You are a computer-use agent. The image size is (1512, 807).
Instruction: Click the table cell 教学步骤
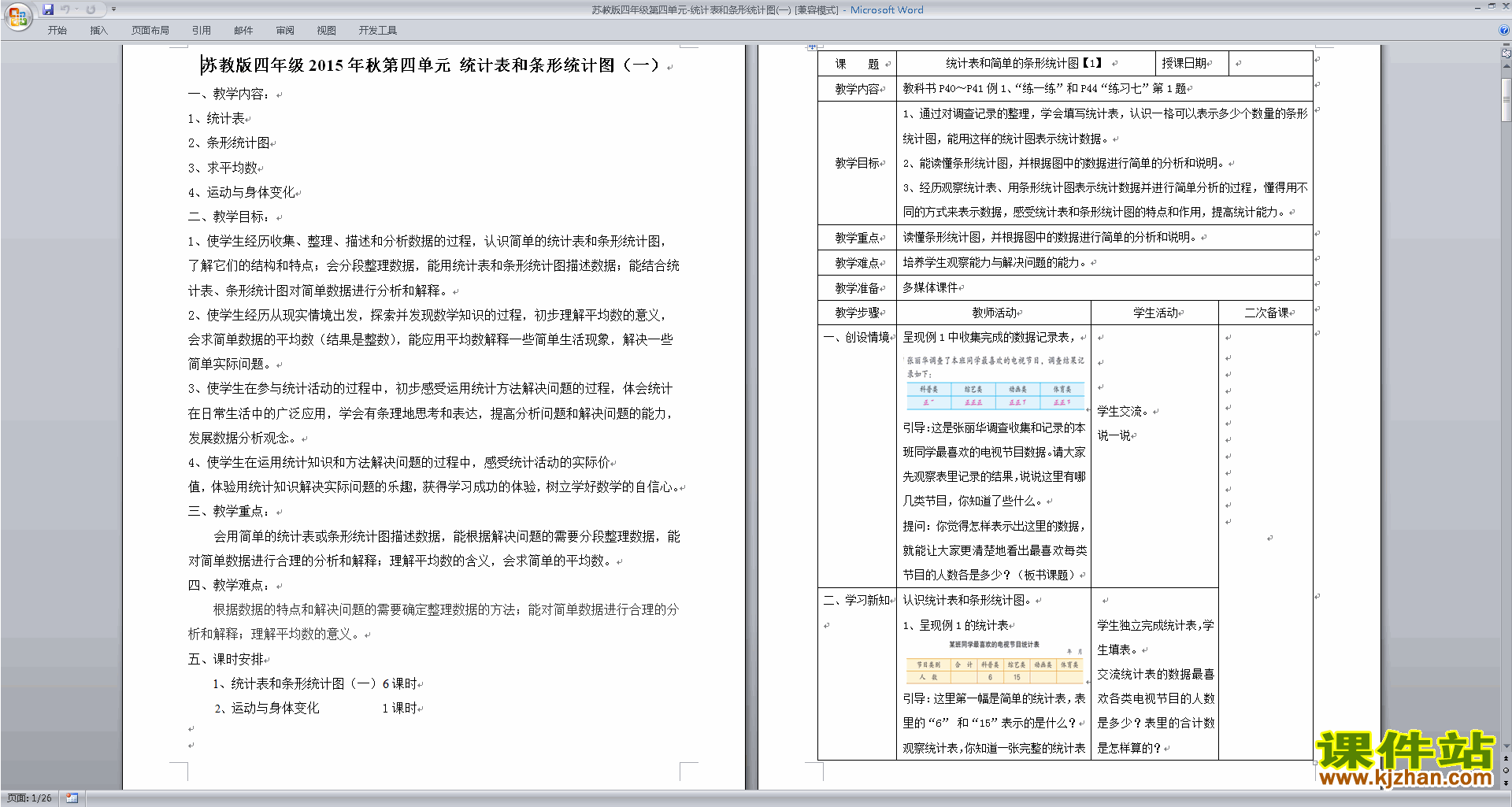click(857, 313)
